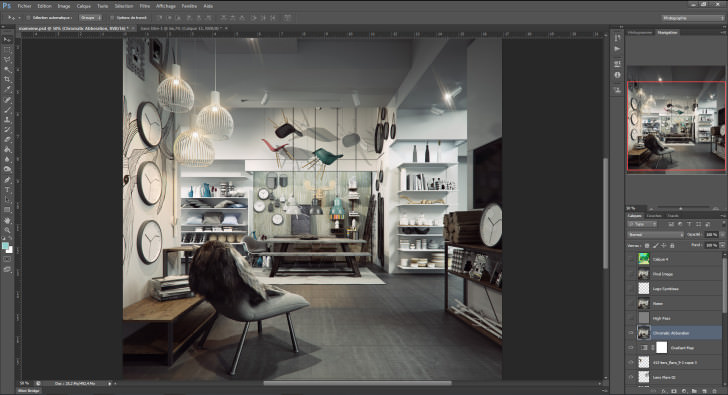Viewport: 728px width, 395px height.
Task: Select the Horizontal Type tool
Action: point(7,190)
